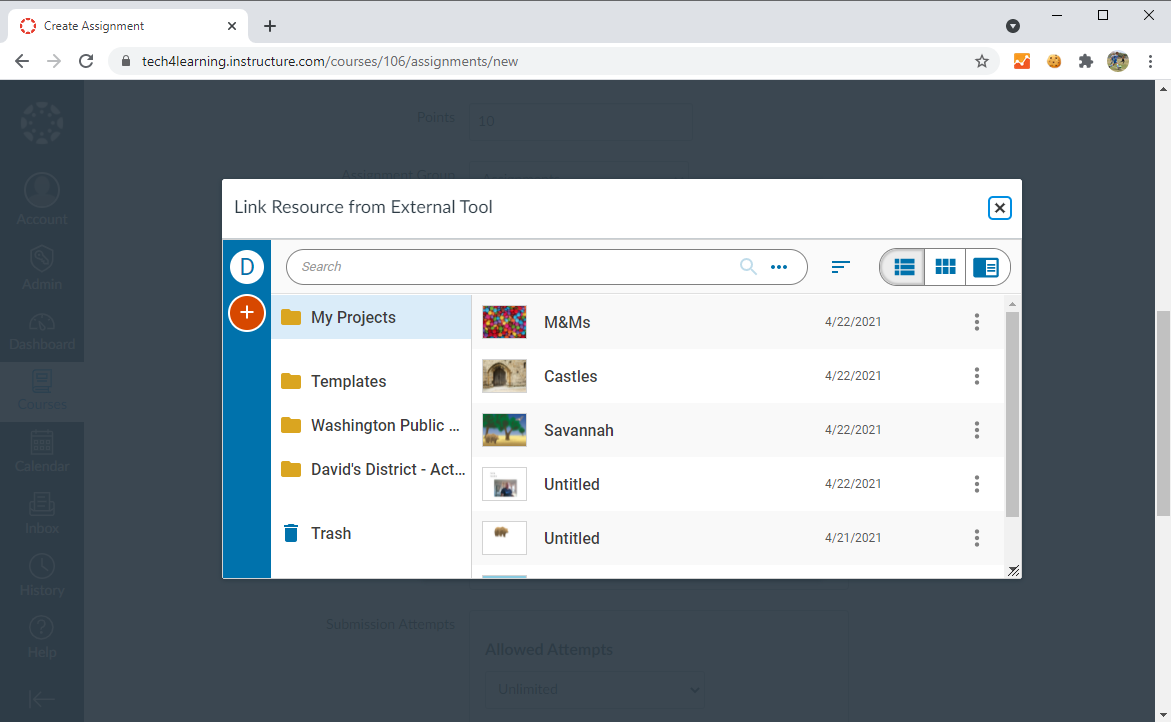Click the page vertical scrollbar
1171x722 pixels.
[1164, 414]
